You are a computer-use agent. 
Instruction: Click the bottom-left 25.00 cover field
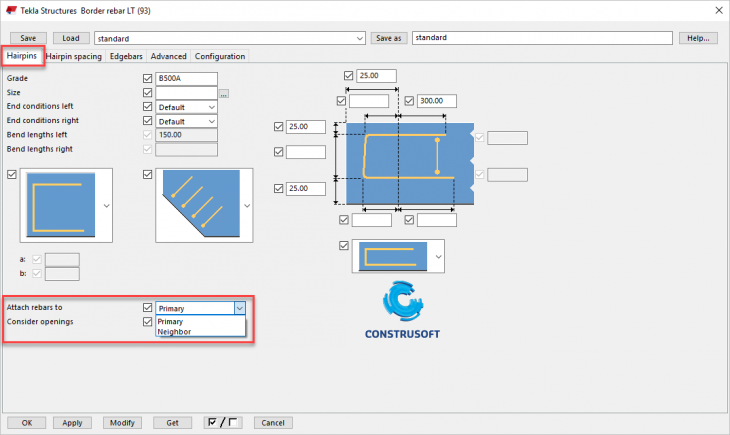(x=305, y=189)
